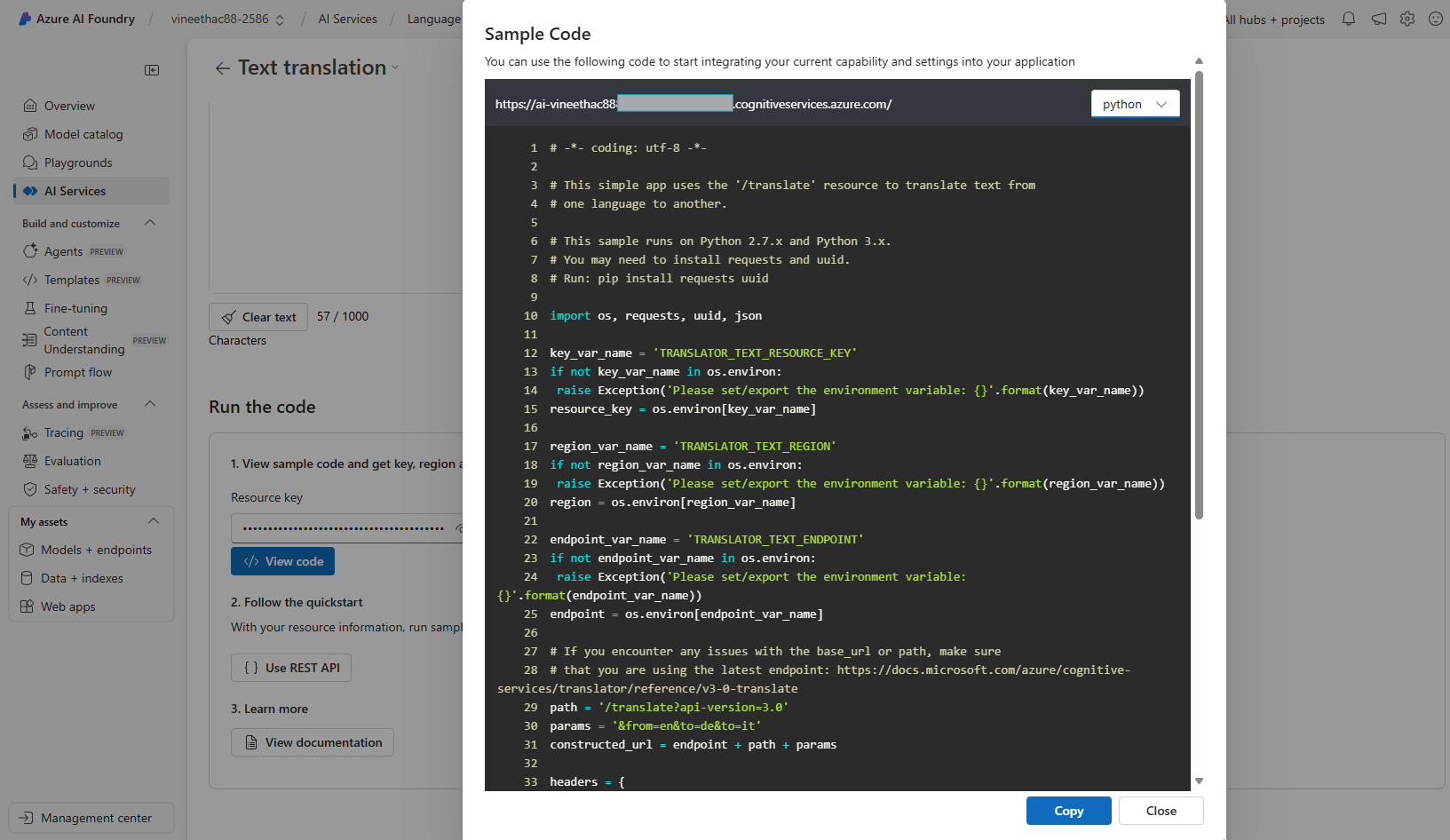Click the Management center arrow icon

pos(27,818)
